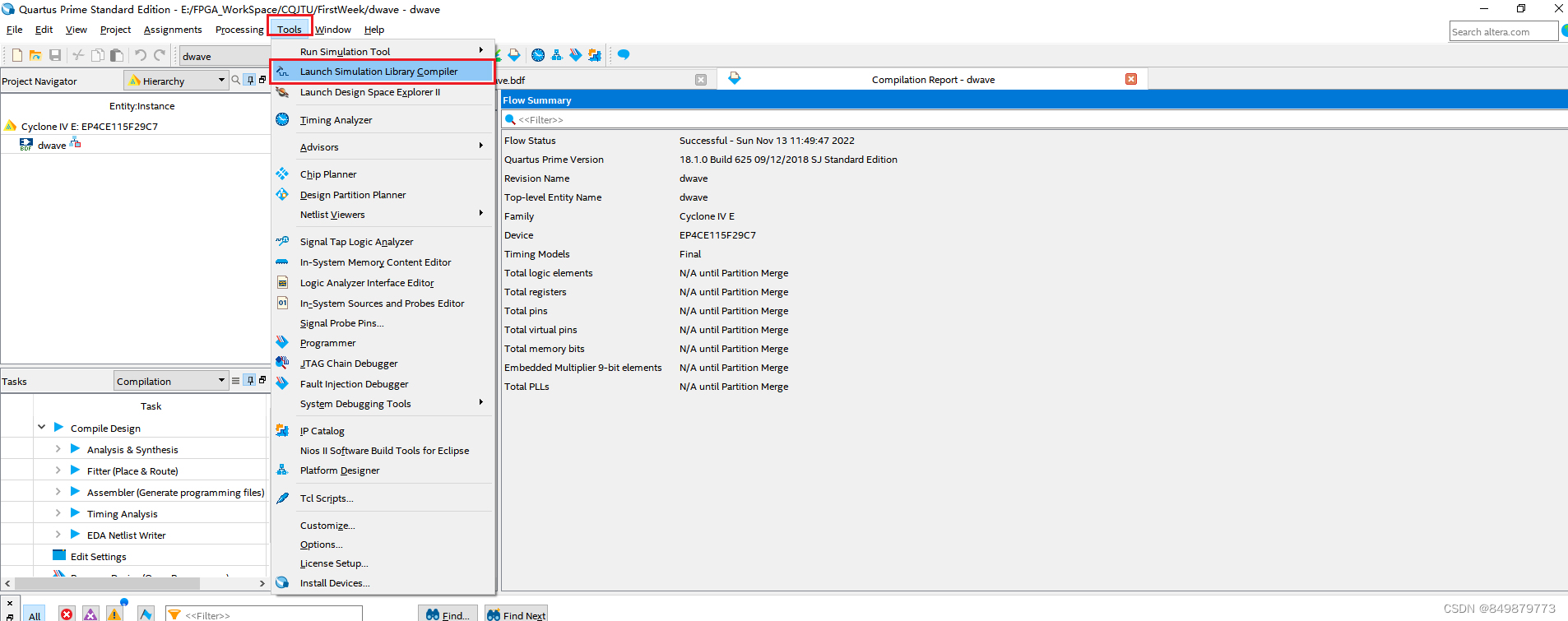The width and height of the screenshot is (1568, 621).
Task: Click the Tasks panel horizontal scrollbar
Action: (107, 583)
